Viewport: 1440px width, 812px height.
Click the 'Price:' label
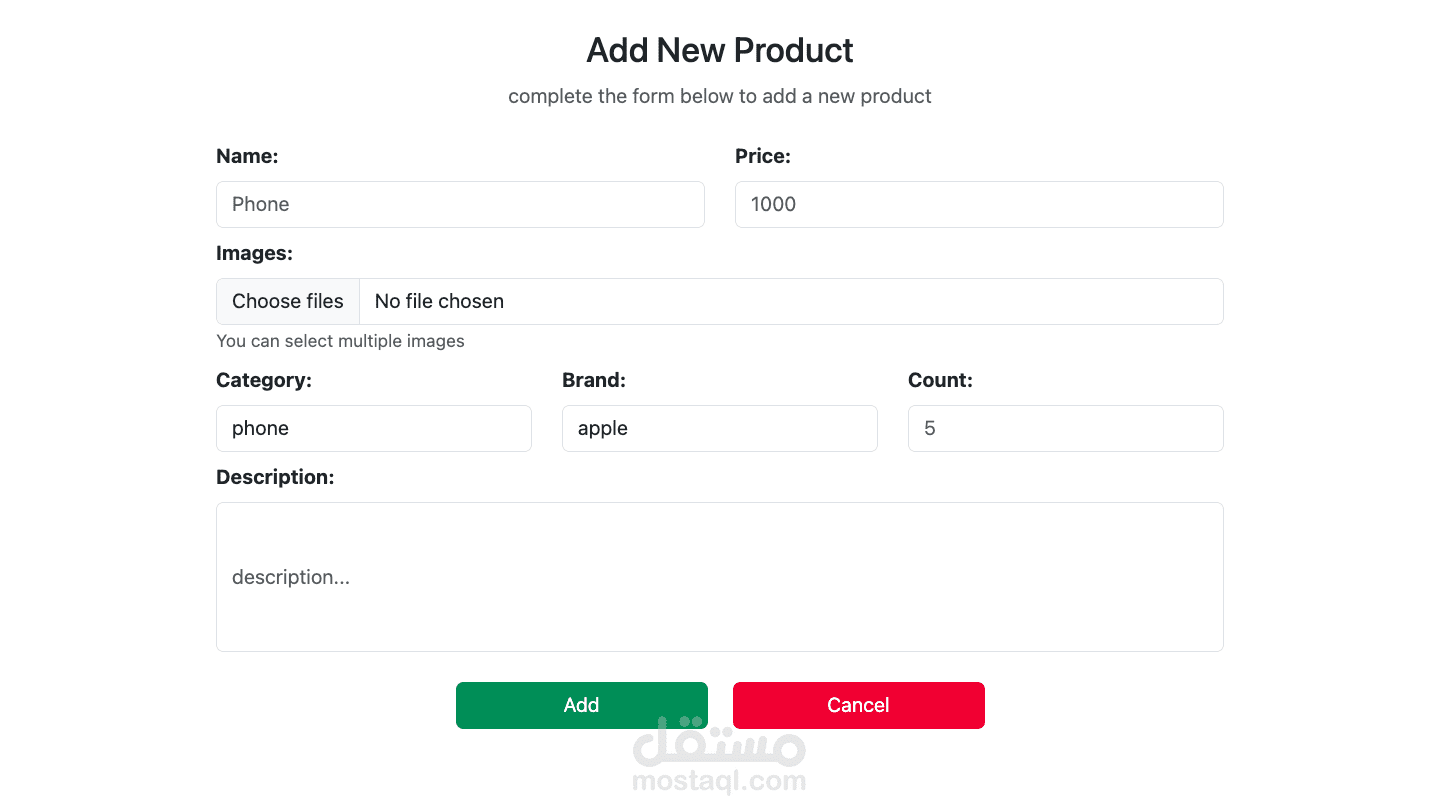(x=763, y=156)
